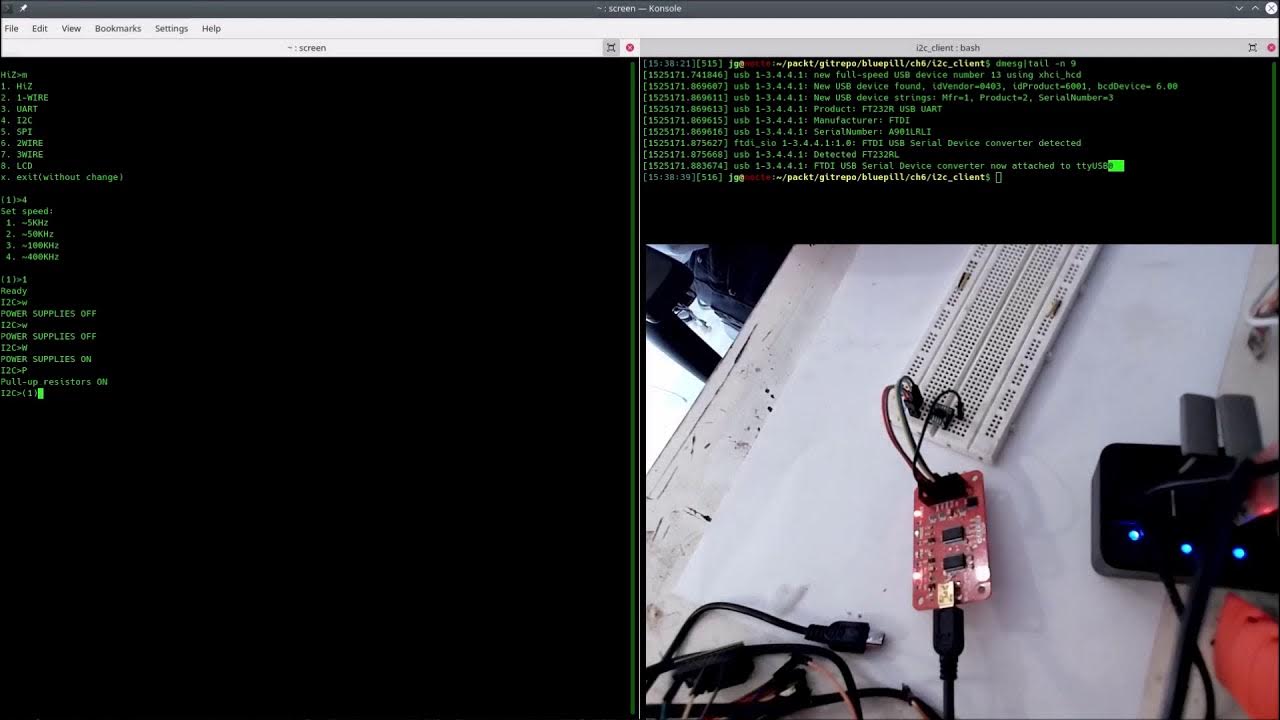Toggle the pin (keep above) icon in title bar
Screen dimensions: 1280x720
pos(23,8)
